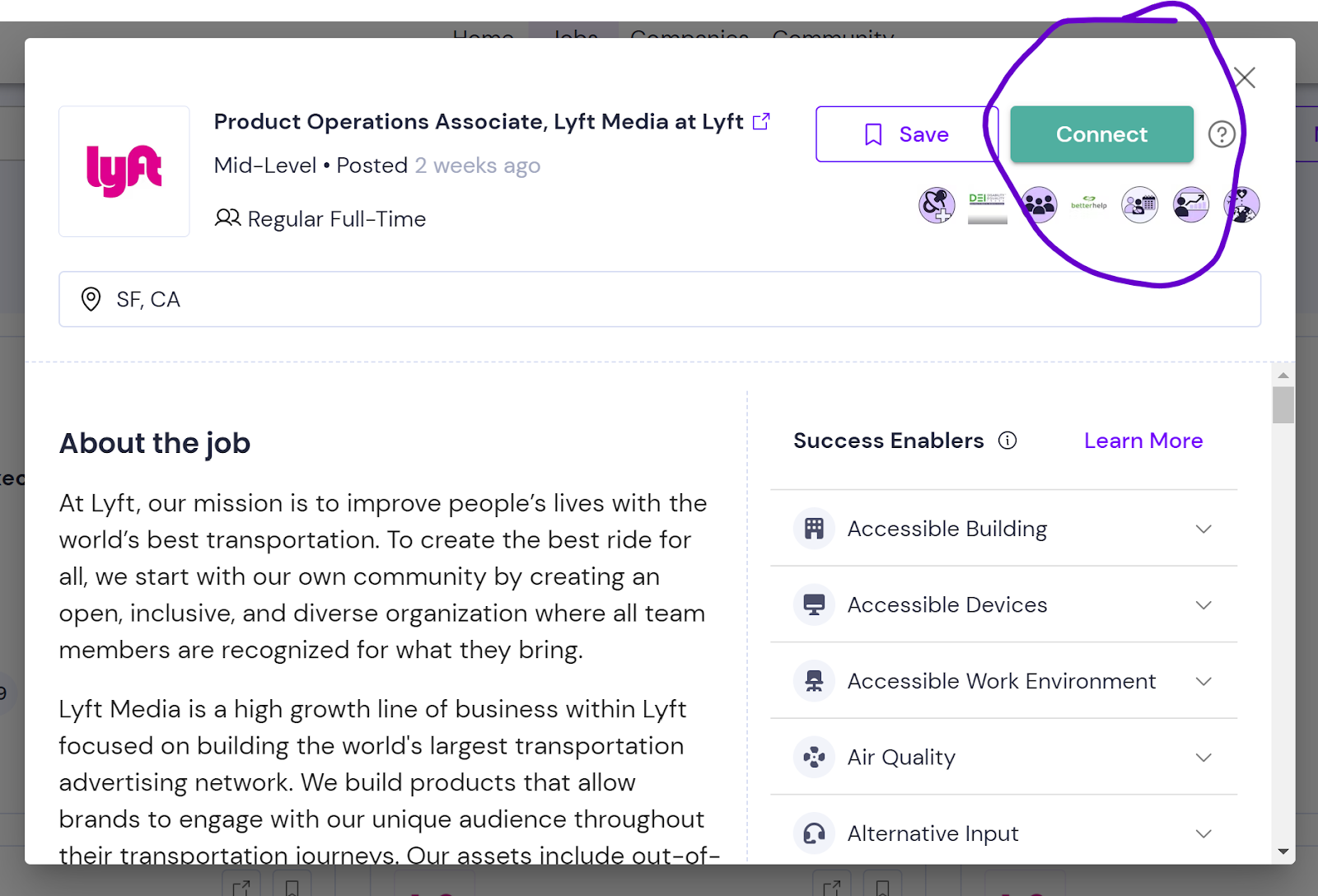
Task: Click the bookmark icon in Save button
Action: pyautogui.click(x=873, y=134)
